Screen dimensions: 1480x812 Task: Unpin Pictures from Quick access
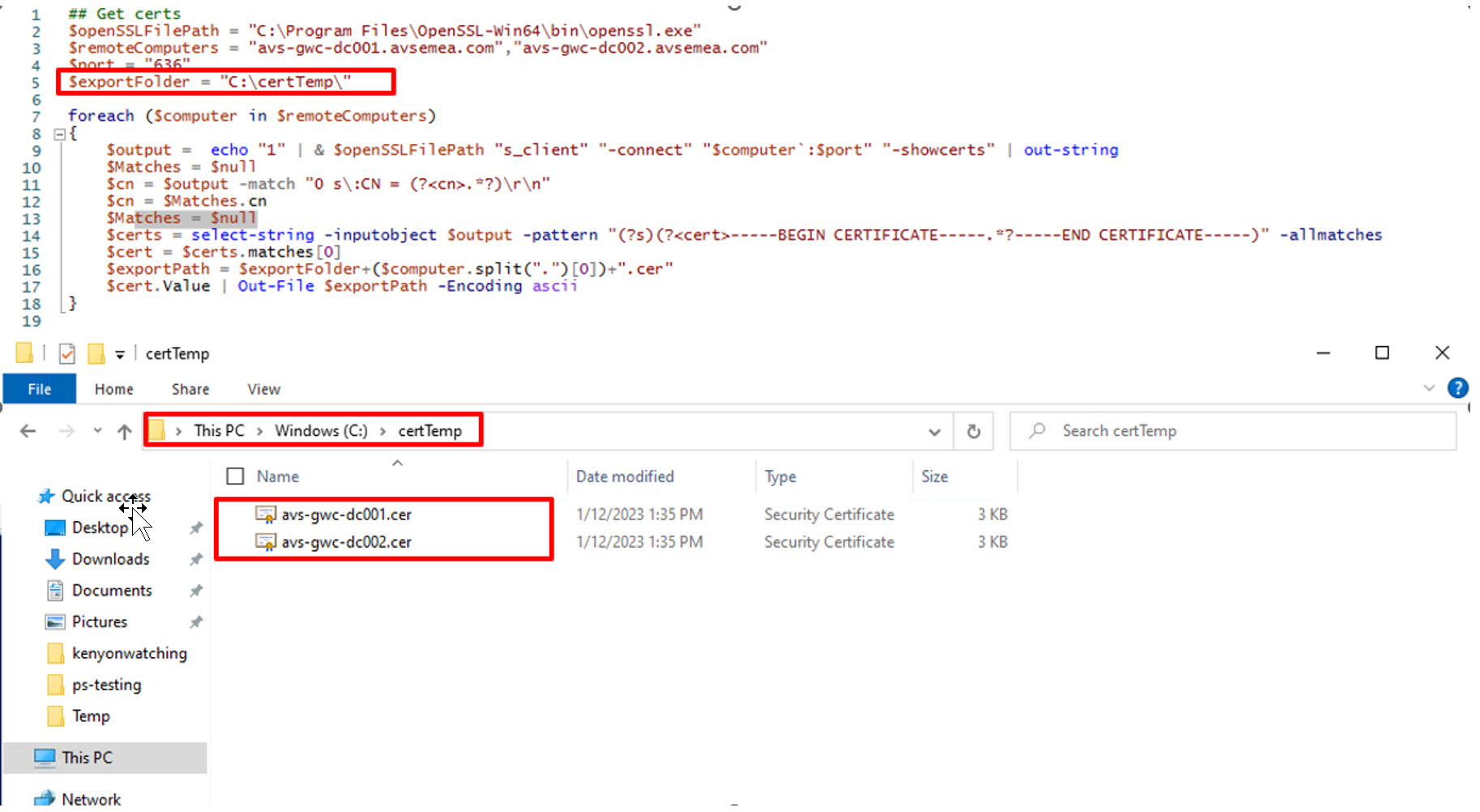195,622
